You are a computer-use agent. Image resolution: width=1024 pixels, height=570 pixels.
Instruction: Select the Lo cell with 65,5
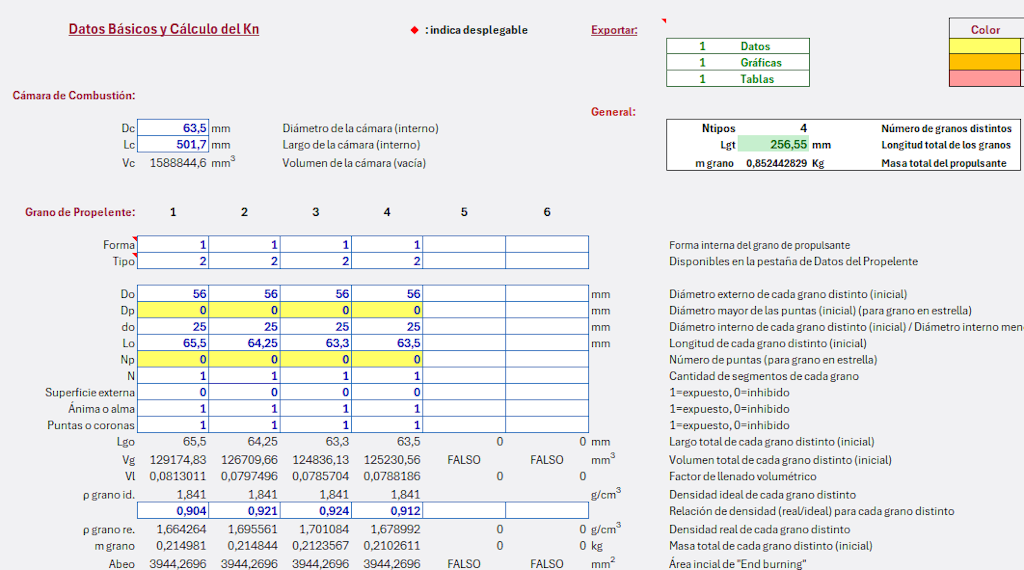click(173, 343)
